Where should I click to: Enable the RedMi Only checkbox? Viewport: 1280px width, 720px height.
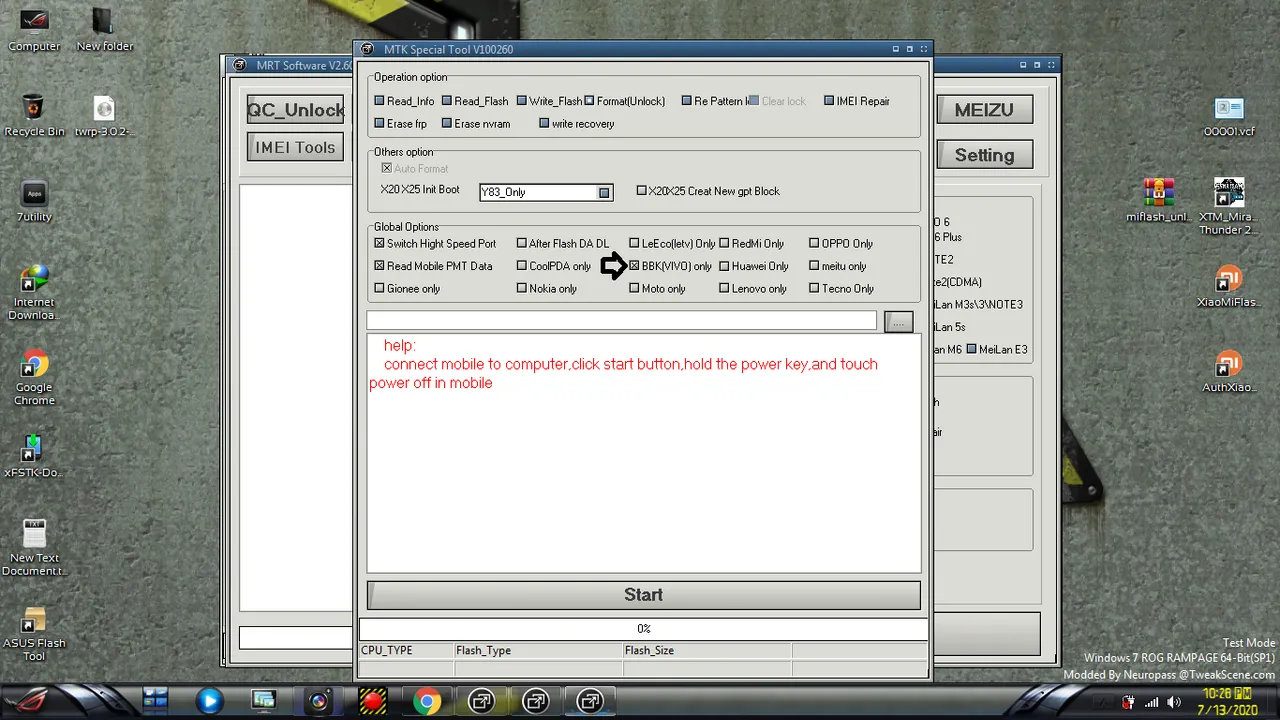tap(724, 244)
